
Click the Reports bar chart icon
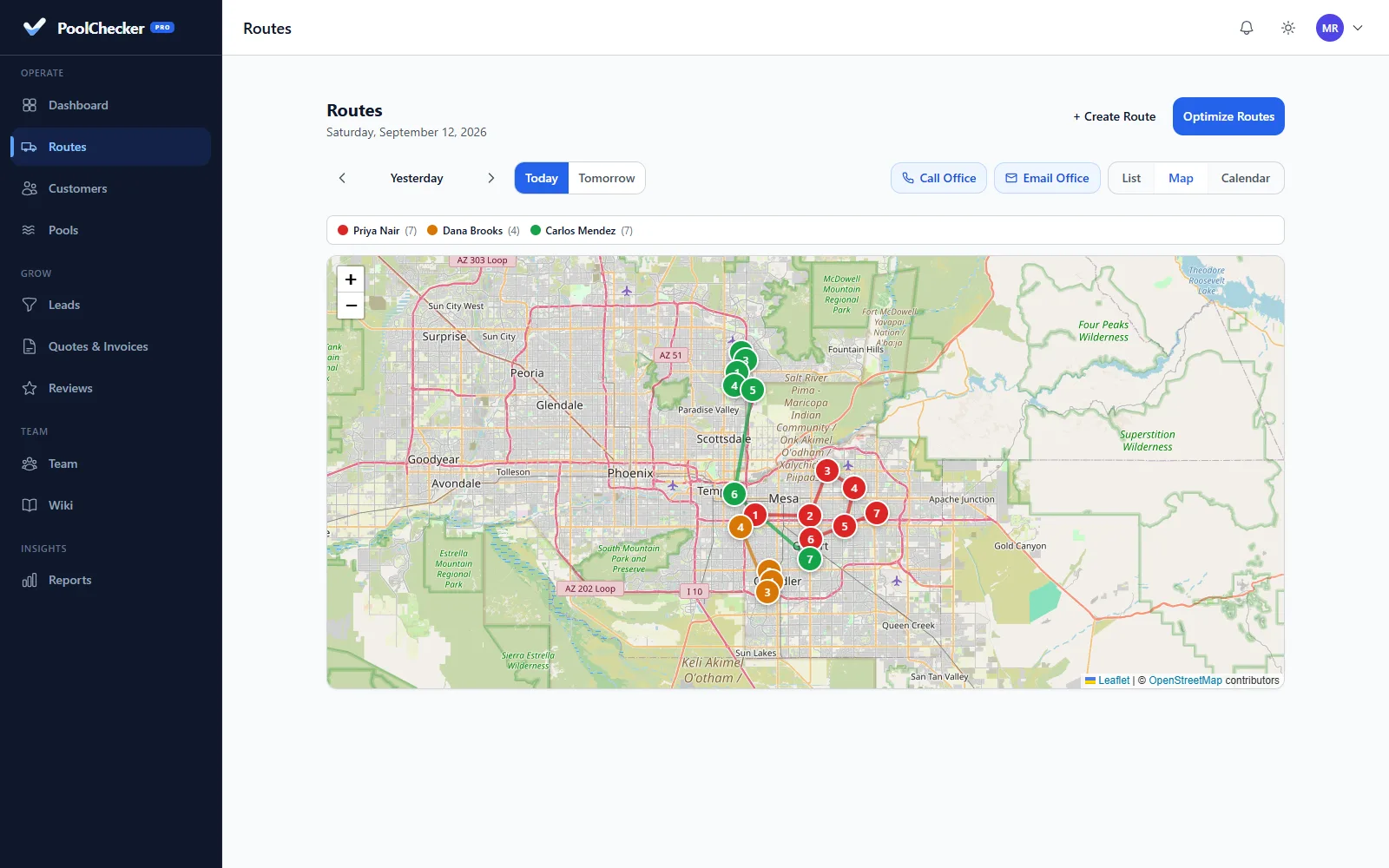tap(30, 580)
